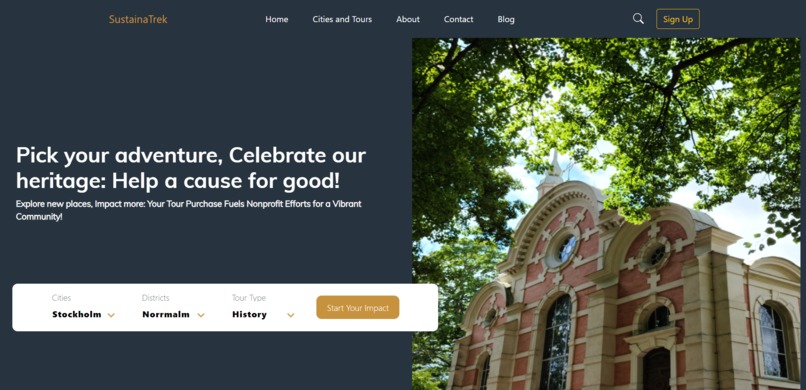
Task: Open the Contact page link
Action: (x=459, y=20)
